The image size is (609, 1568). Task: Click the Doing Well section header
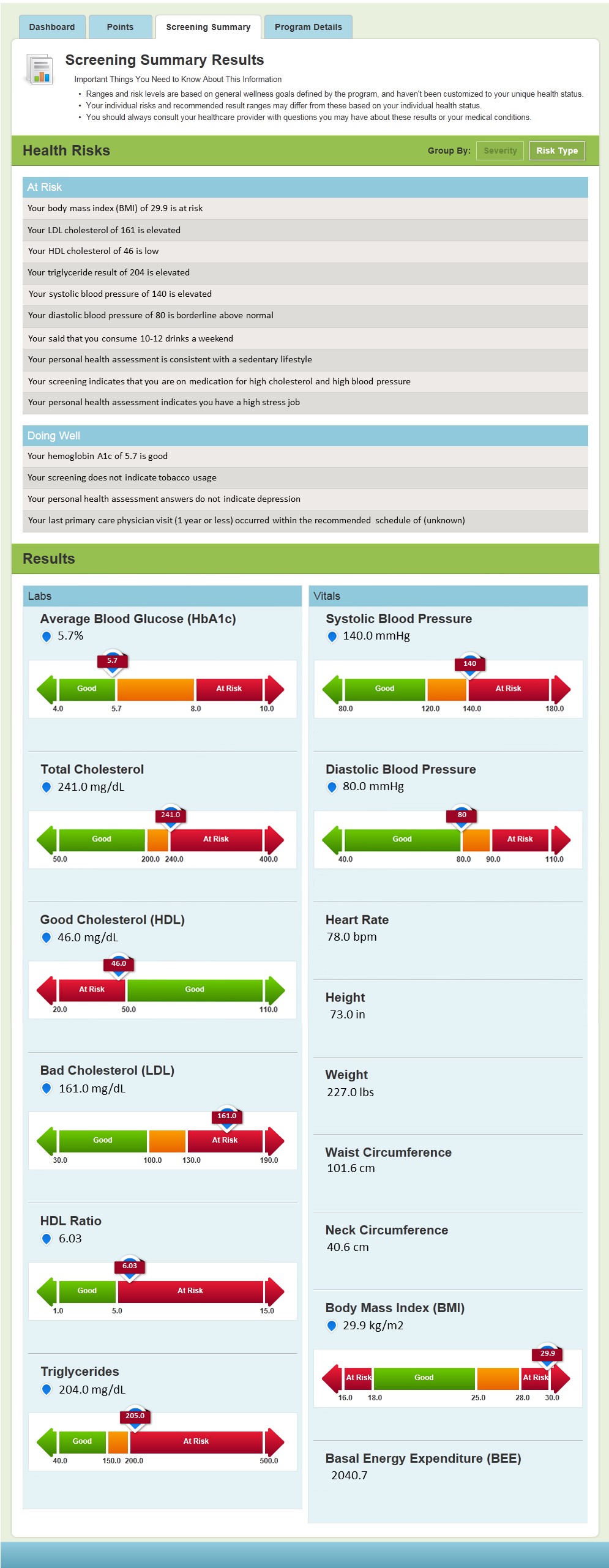pos(305,436)
